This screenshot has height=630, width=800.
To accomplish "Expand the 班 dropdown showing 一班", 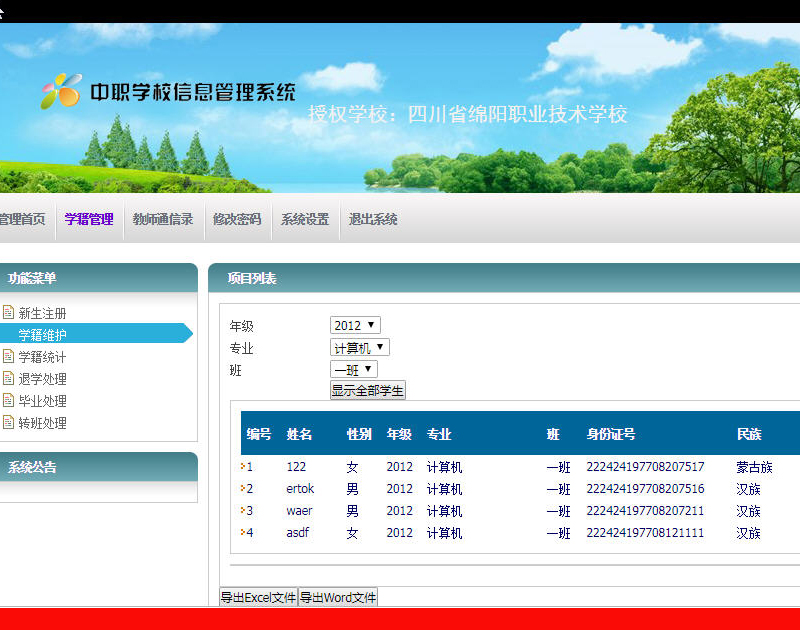I will [353, 370].
